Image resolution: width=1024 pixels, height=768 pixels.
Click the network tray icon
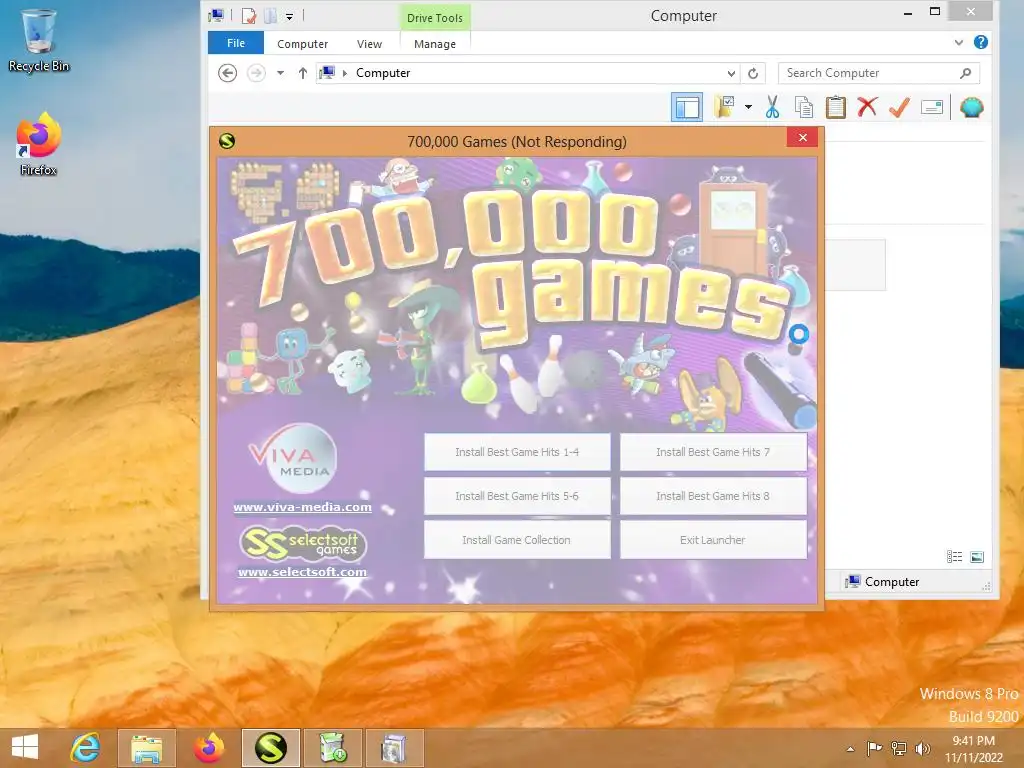pyautogui.click(x=899, y=748)
